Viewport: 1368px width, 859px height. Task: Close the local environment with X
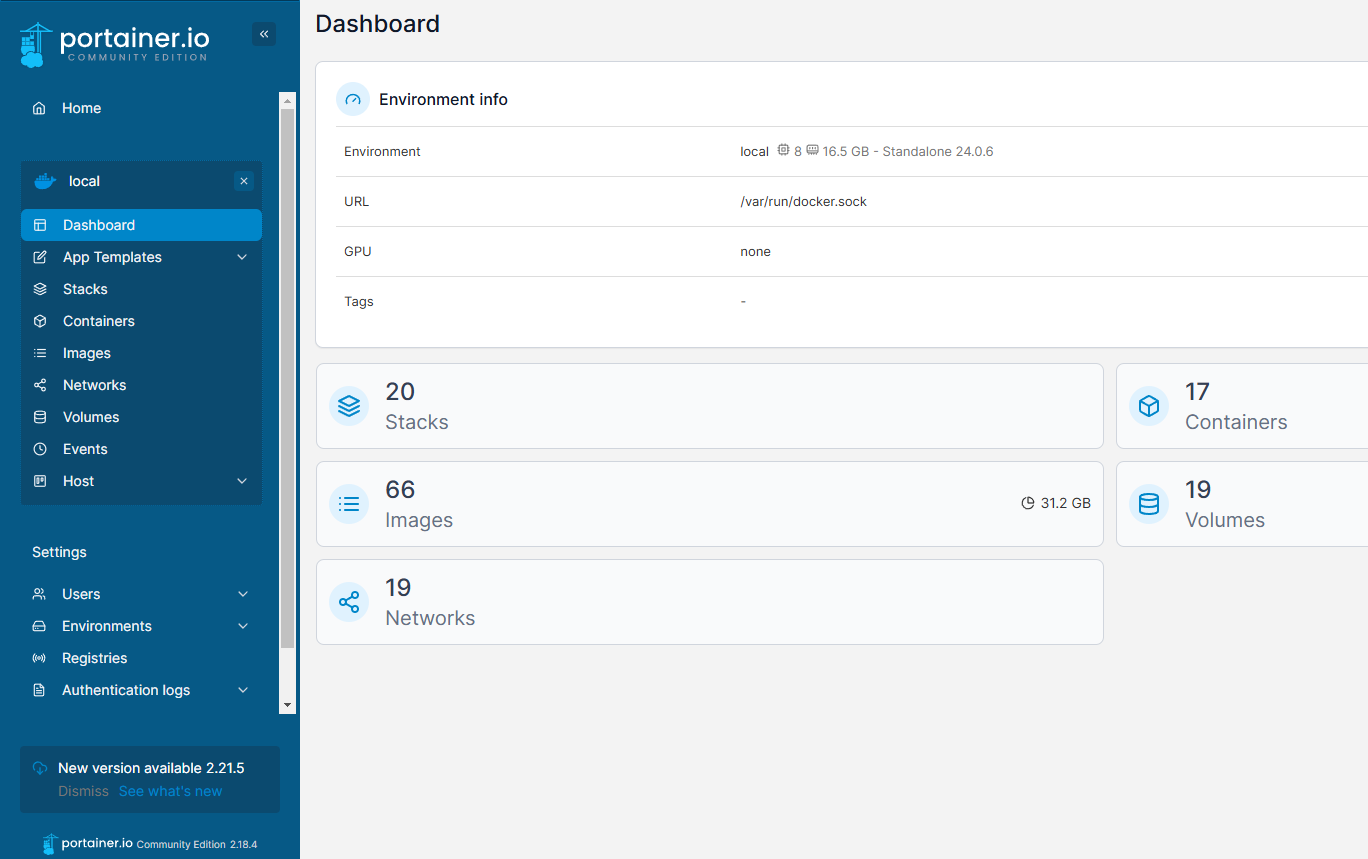click(244, 181)
